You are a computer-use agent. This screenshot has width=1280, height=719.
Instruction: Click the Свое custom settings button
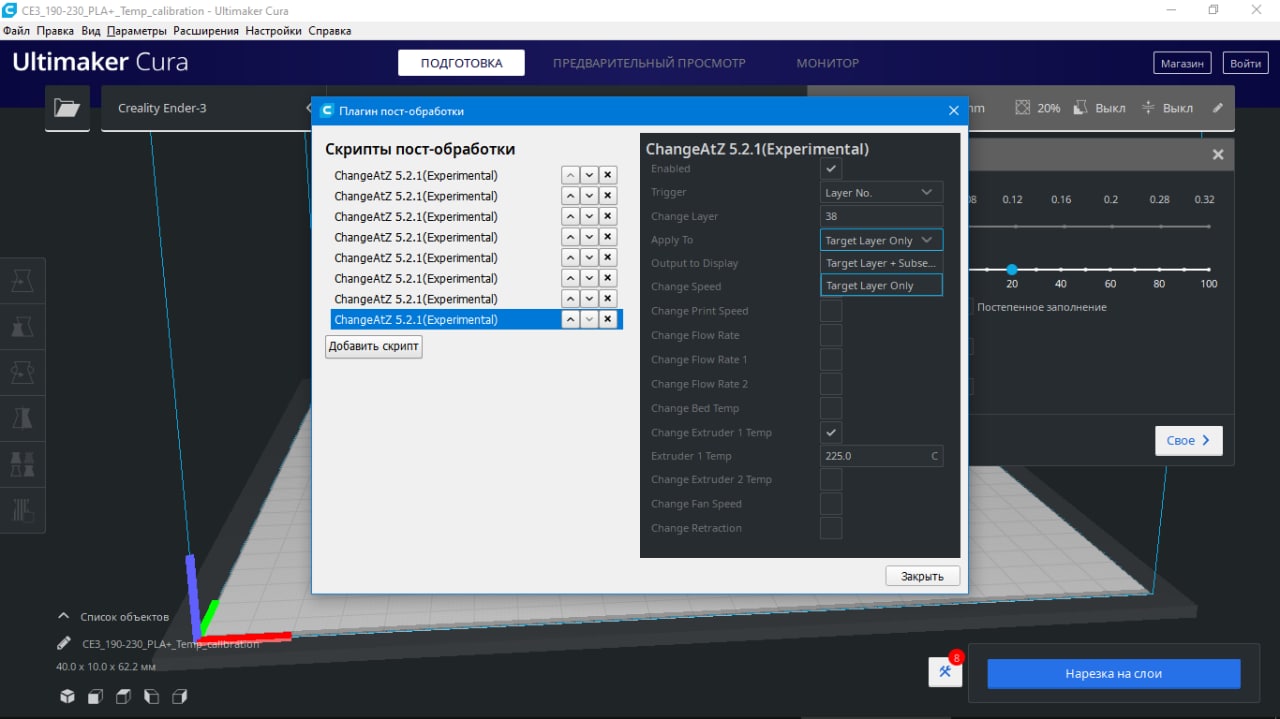point(1188,440)
